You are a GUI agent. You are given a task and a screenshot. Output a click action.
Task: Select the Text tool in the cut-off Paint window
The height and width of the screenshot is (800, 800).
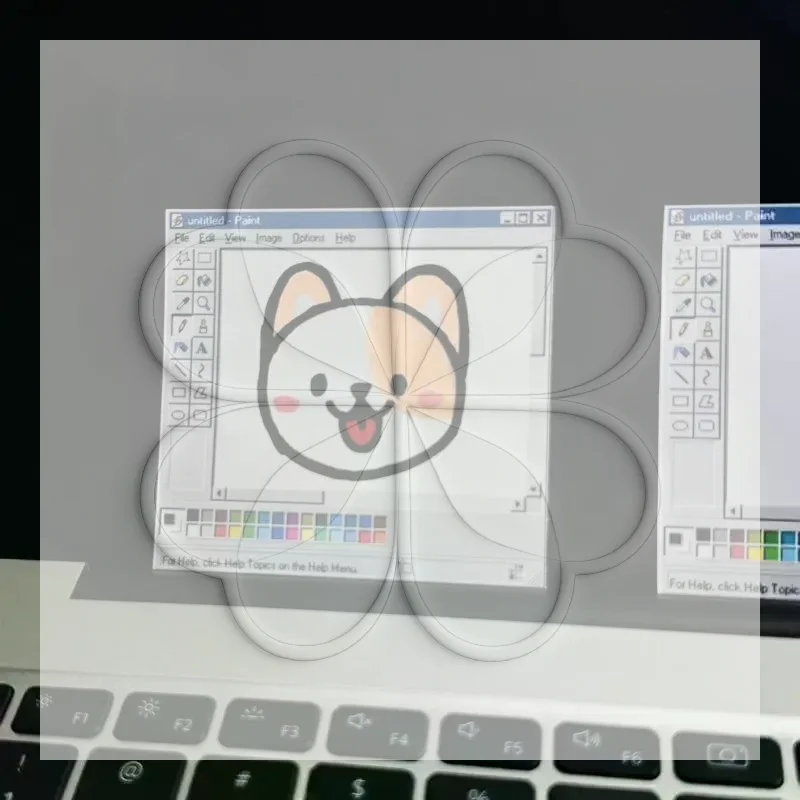(707, 353)
